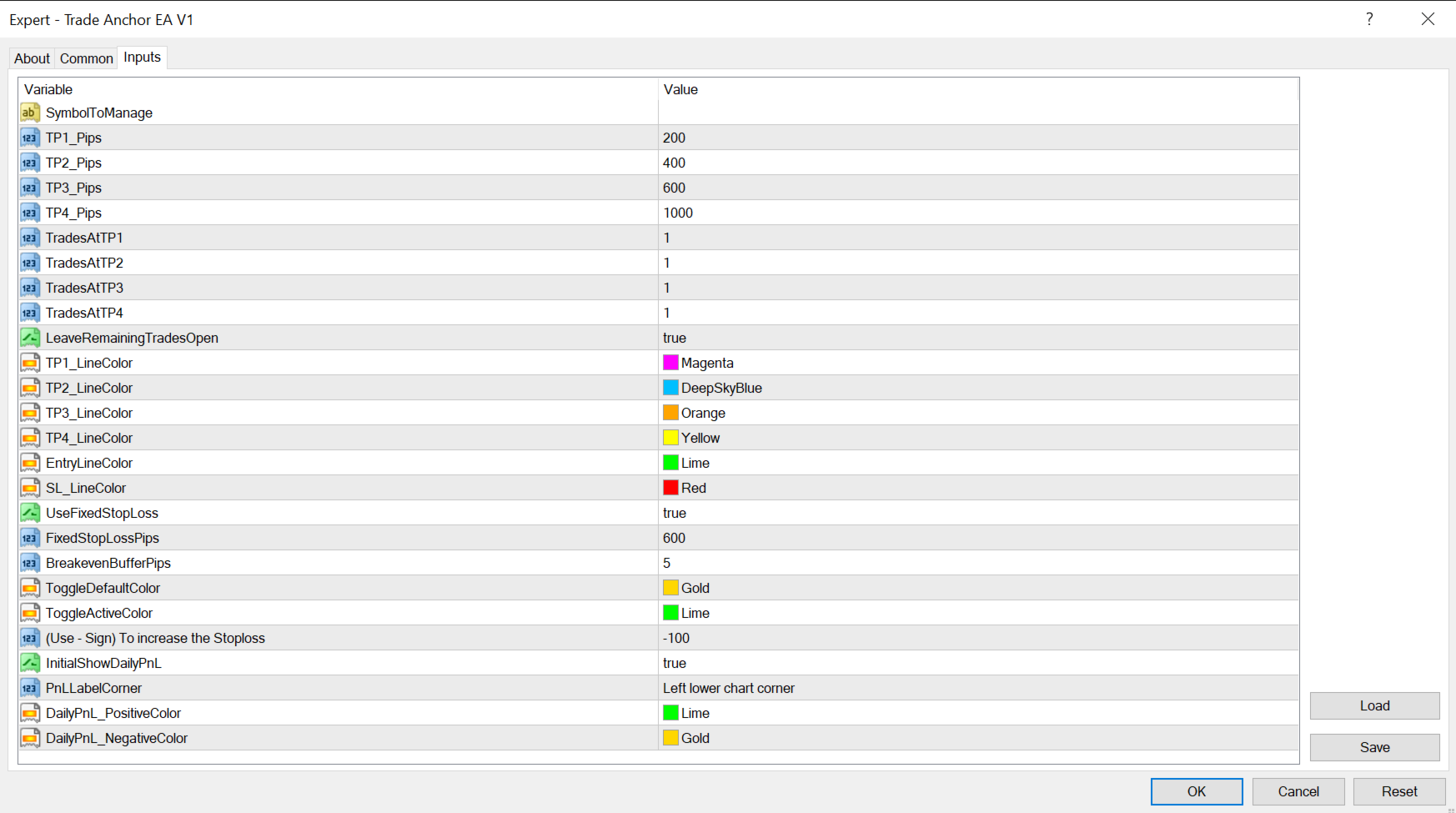
Task: Click the boolean icon beside UseFixedStopLoss
Action: 30,513
